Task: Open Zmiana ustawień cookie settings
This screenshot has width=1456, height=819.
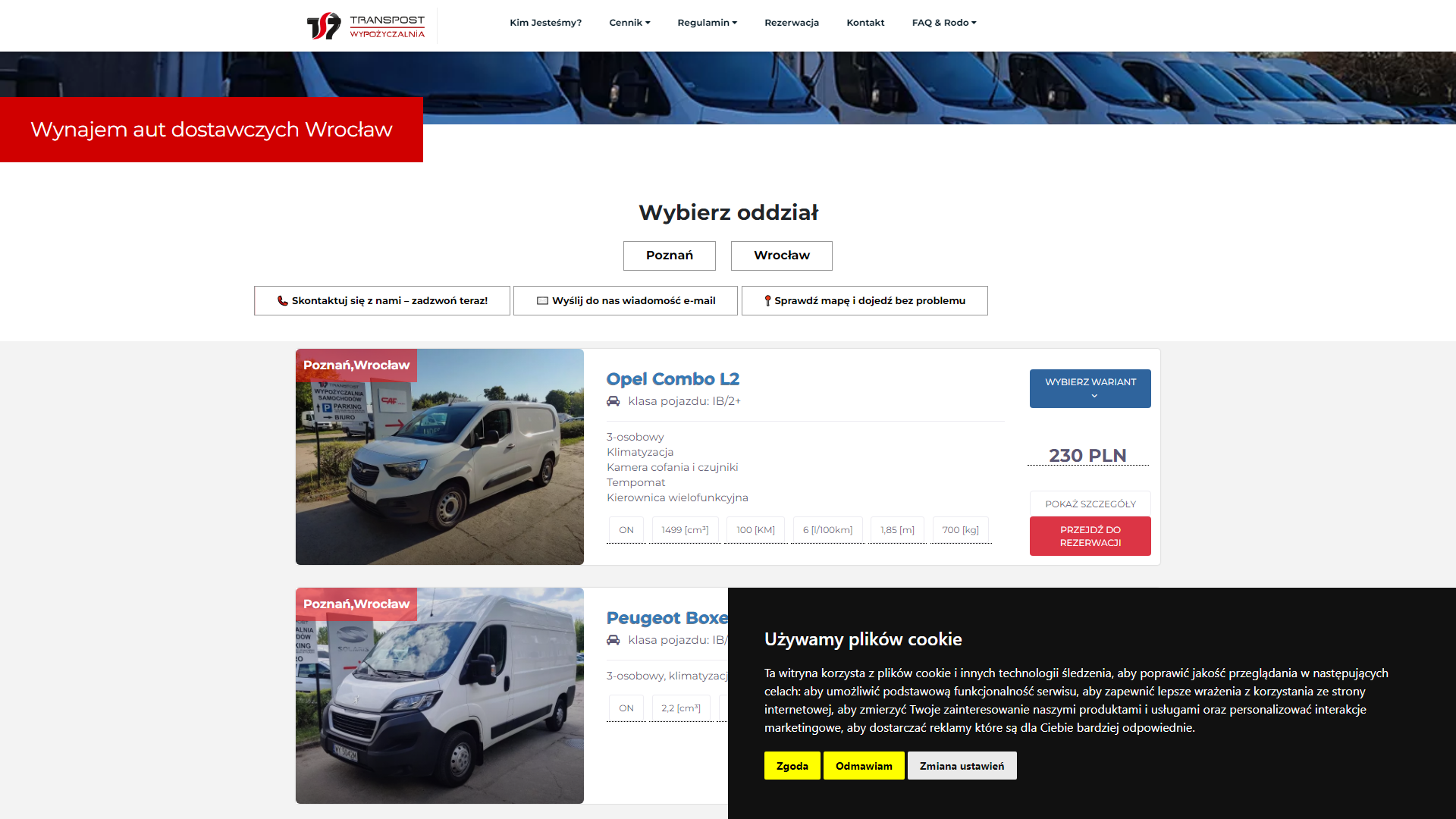Action: [962, 766]
